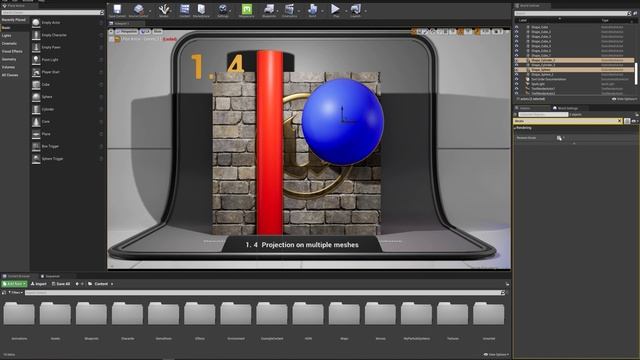
Task: Select the All Classes category
Action: click(10, 75)
